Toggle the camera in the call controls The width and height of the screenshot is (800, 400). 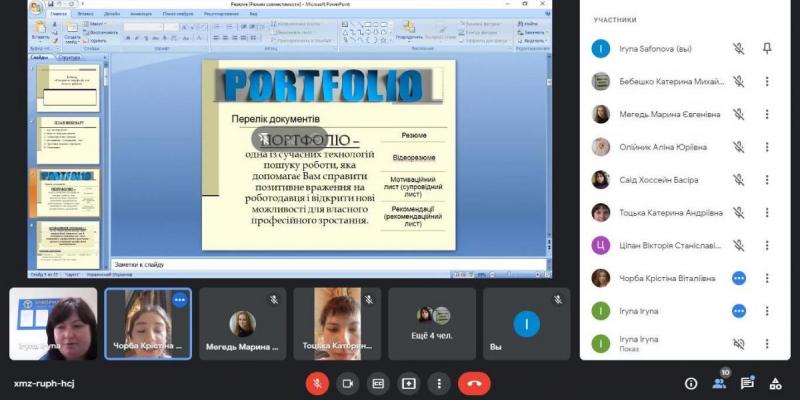(348, 383)
